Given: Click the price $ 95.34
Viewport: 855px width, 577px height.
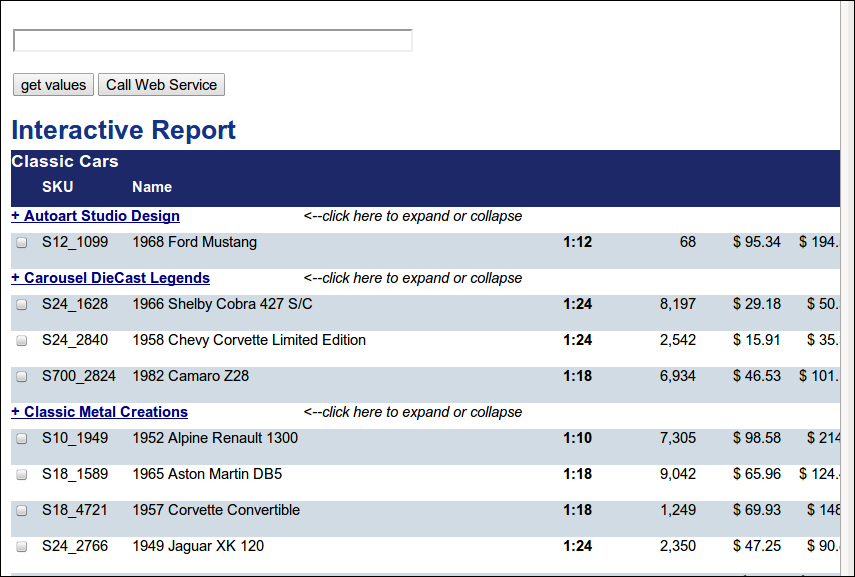Looking at the screenshot, I should (757, 242).
